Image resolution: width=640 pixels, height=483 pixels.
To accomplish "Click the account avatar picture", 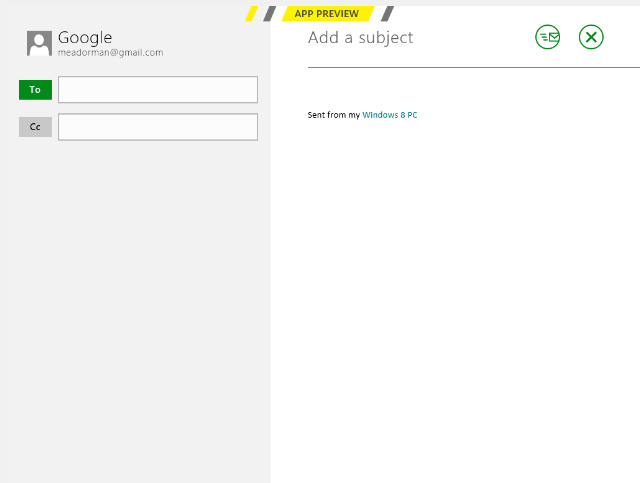I will [39, 43].
